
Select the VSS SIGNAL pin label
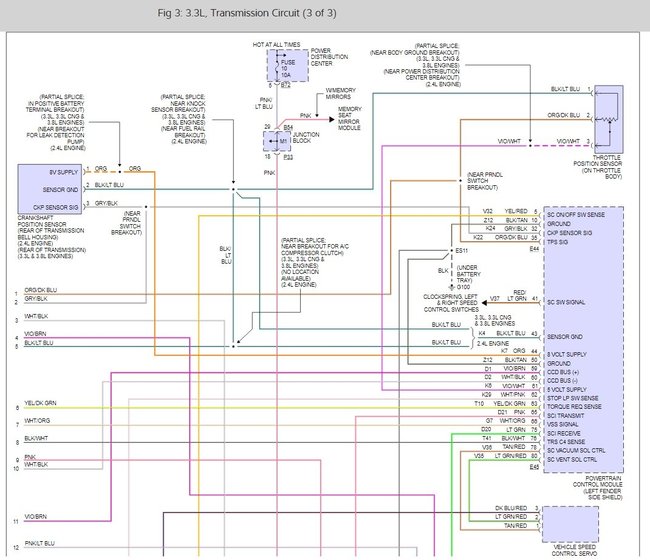[563, 424]
